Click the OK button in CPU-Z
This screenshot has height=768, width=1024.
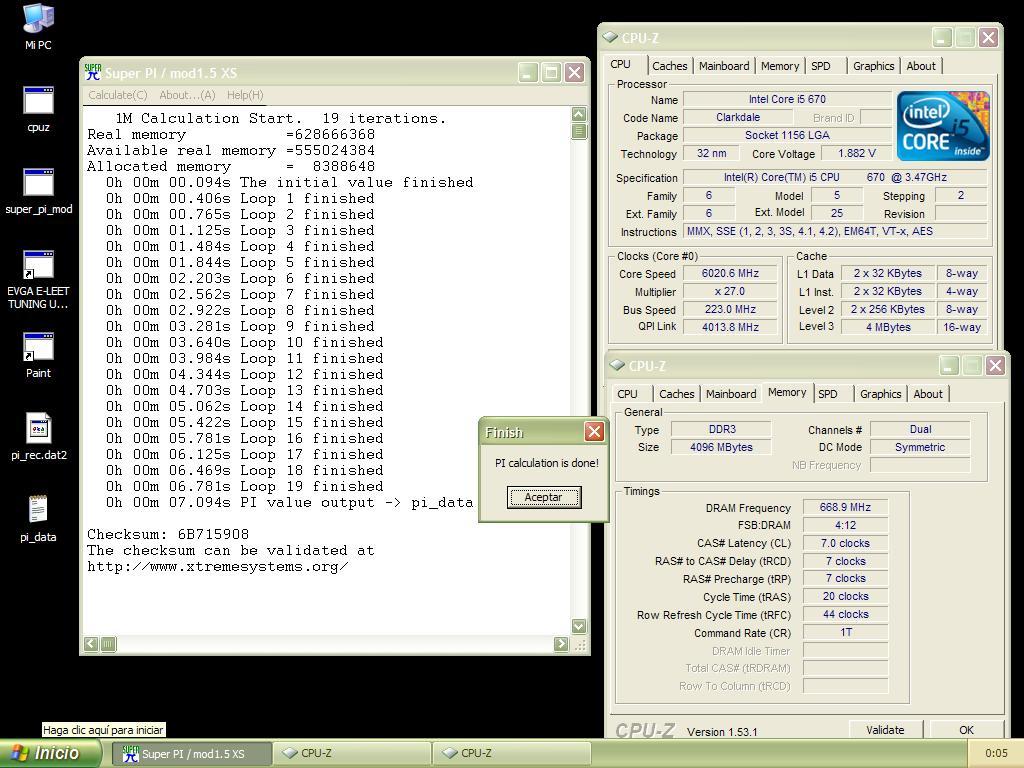point(966,730)
